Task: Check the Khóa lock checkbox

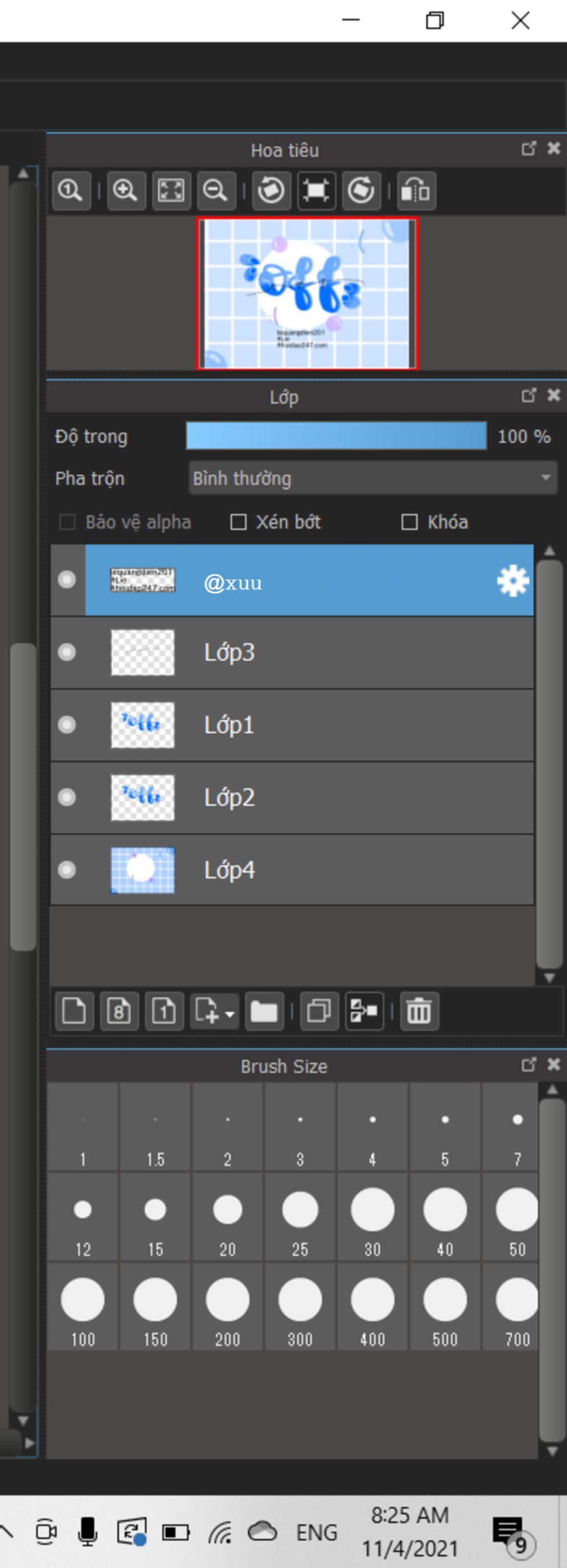Action: tap(409, 522)
